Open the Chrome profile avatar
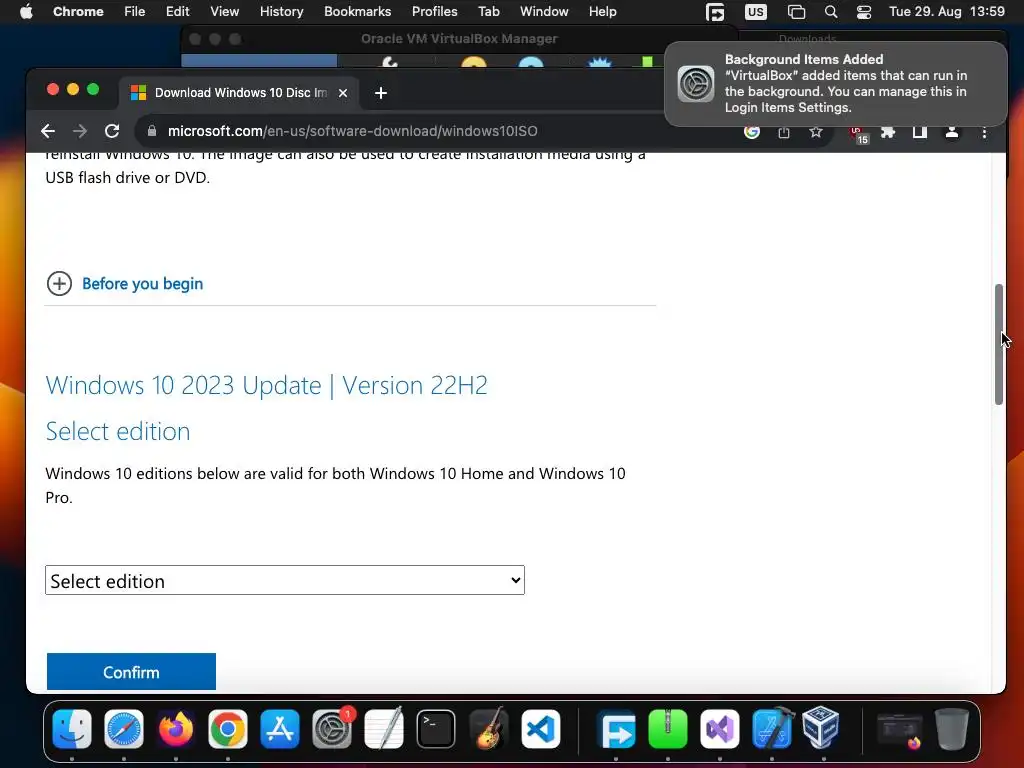1024x768 pixels. pos(952,132)
